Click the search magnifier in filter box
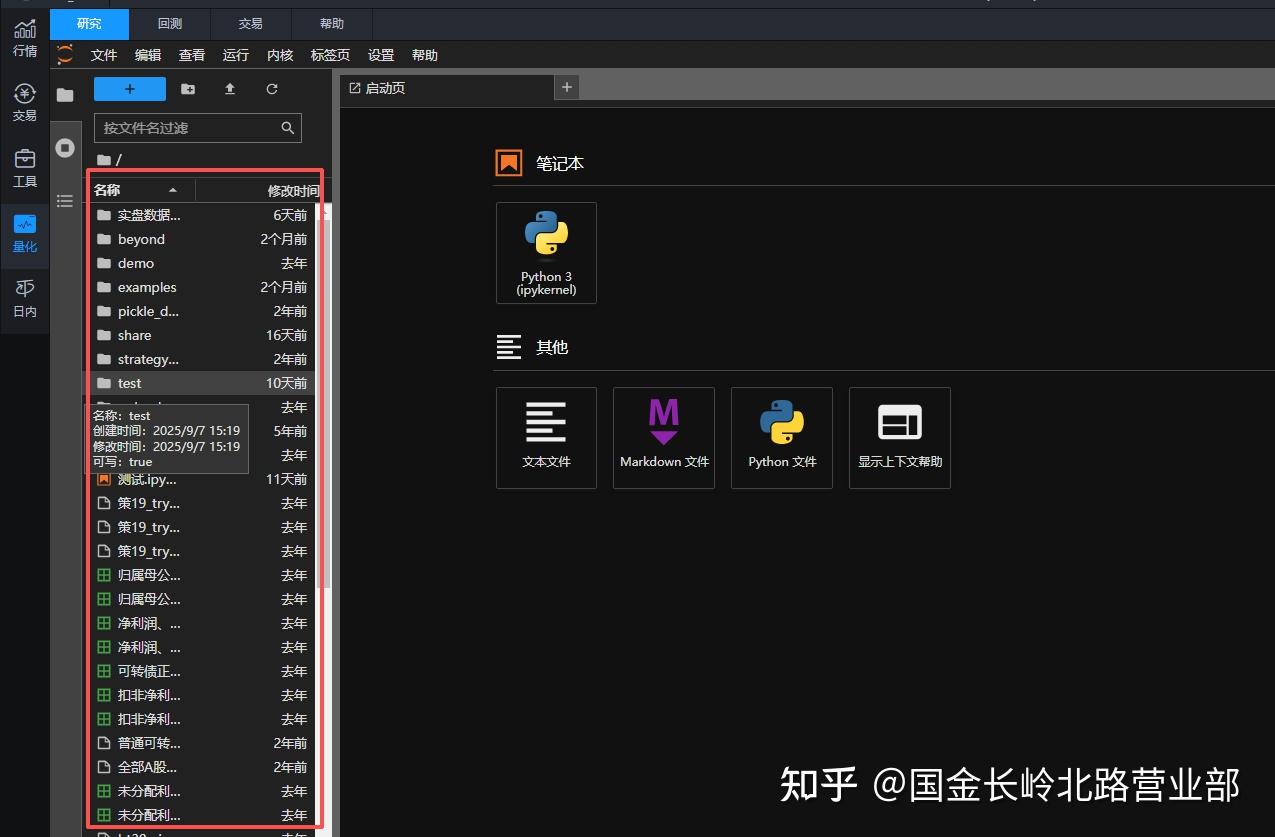The image size is (1275, 837). (288, 128)
